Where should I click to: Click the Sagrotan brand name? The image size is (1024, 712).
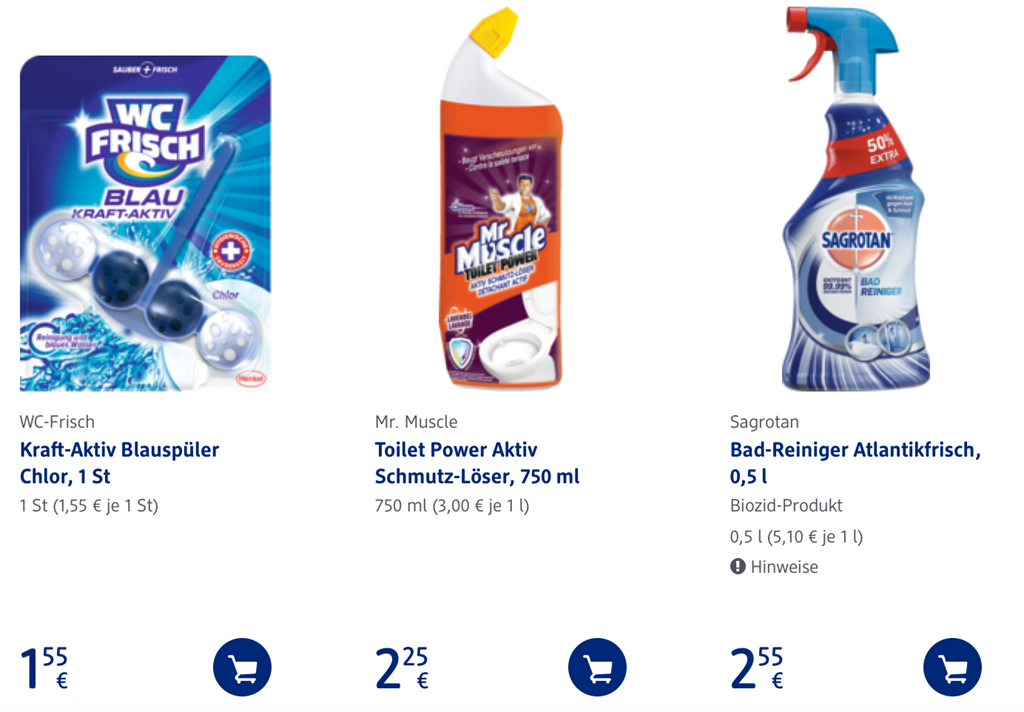coord(764,422)
